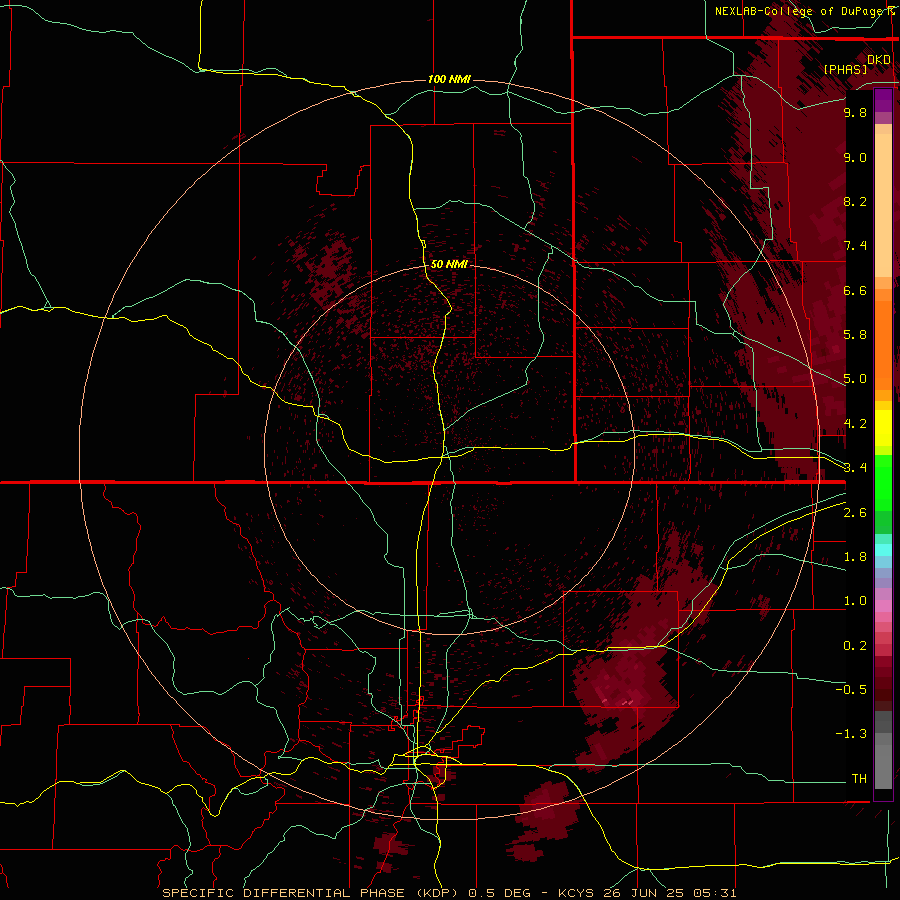Click the "KCYS" station identifier
Viewport: 900px width, 900px height.
pyautogui.click(x=576, y=893)
